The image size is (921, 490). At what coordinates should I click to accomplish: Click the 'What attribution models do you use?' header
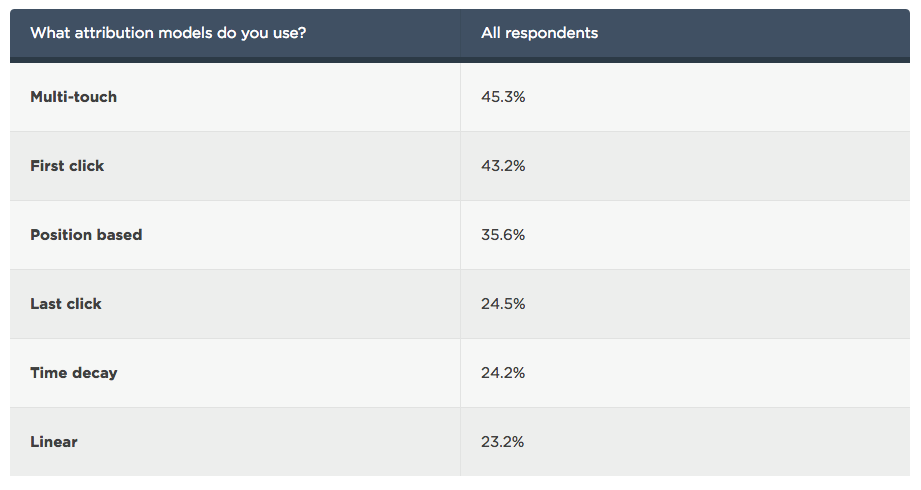pyautogui.click(x=168, y=33)
